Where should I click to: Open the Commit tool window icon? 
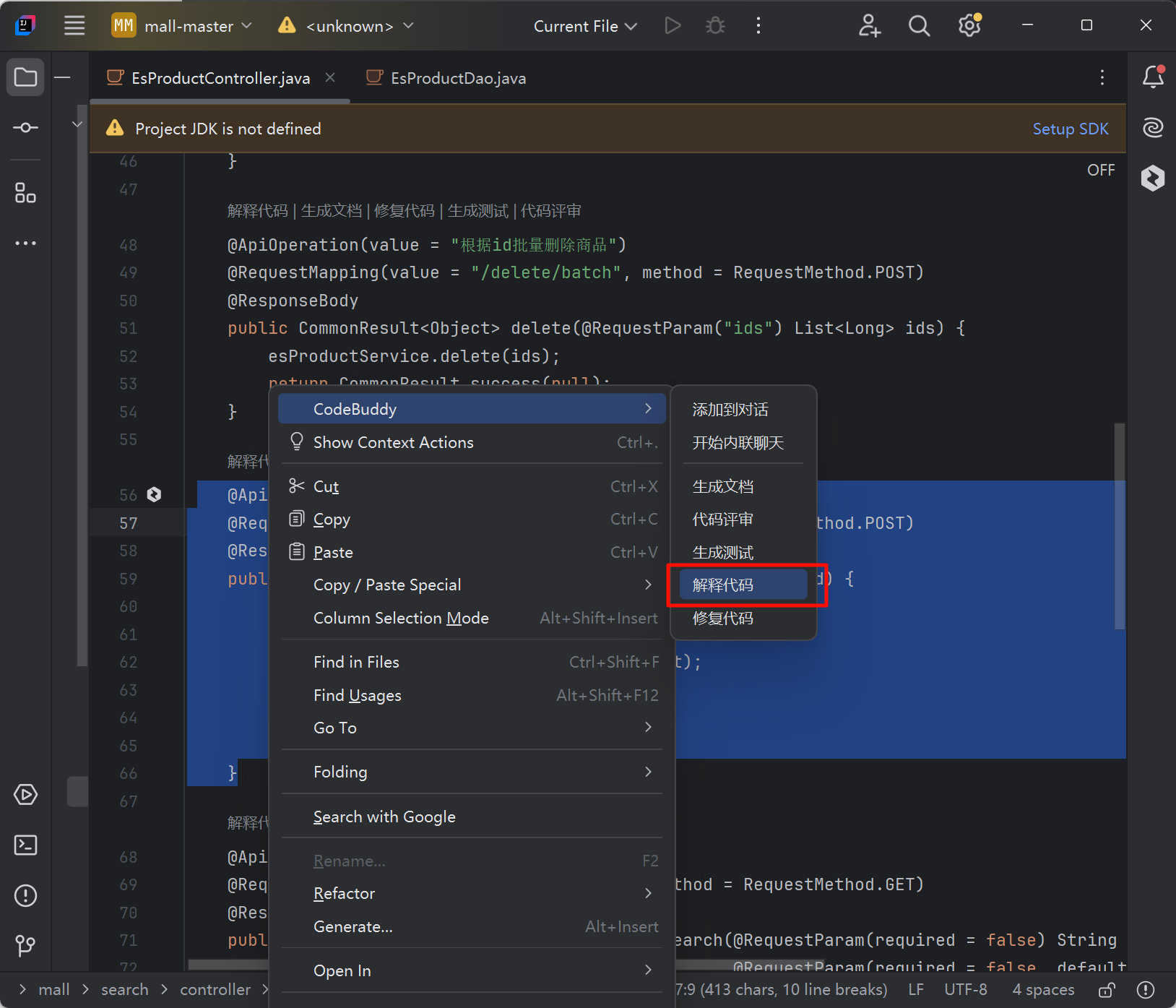click(25, 128)
